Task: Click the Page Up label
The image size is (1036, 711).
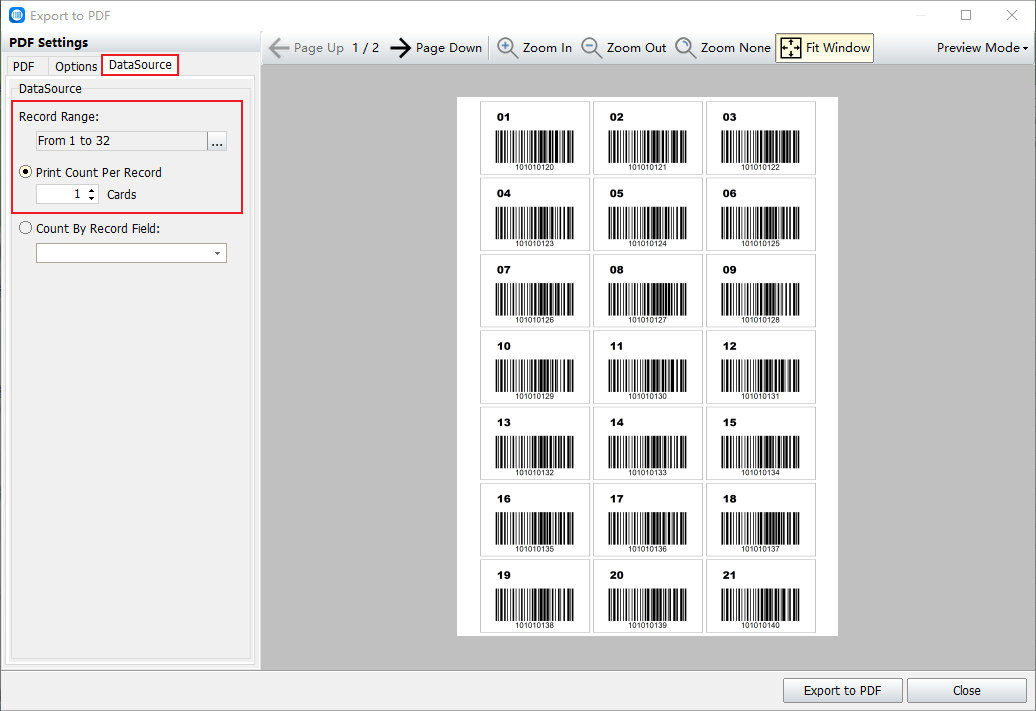Action: pyautogui.click(x=318, y=48)
